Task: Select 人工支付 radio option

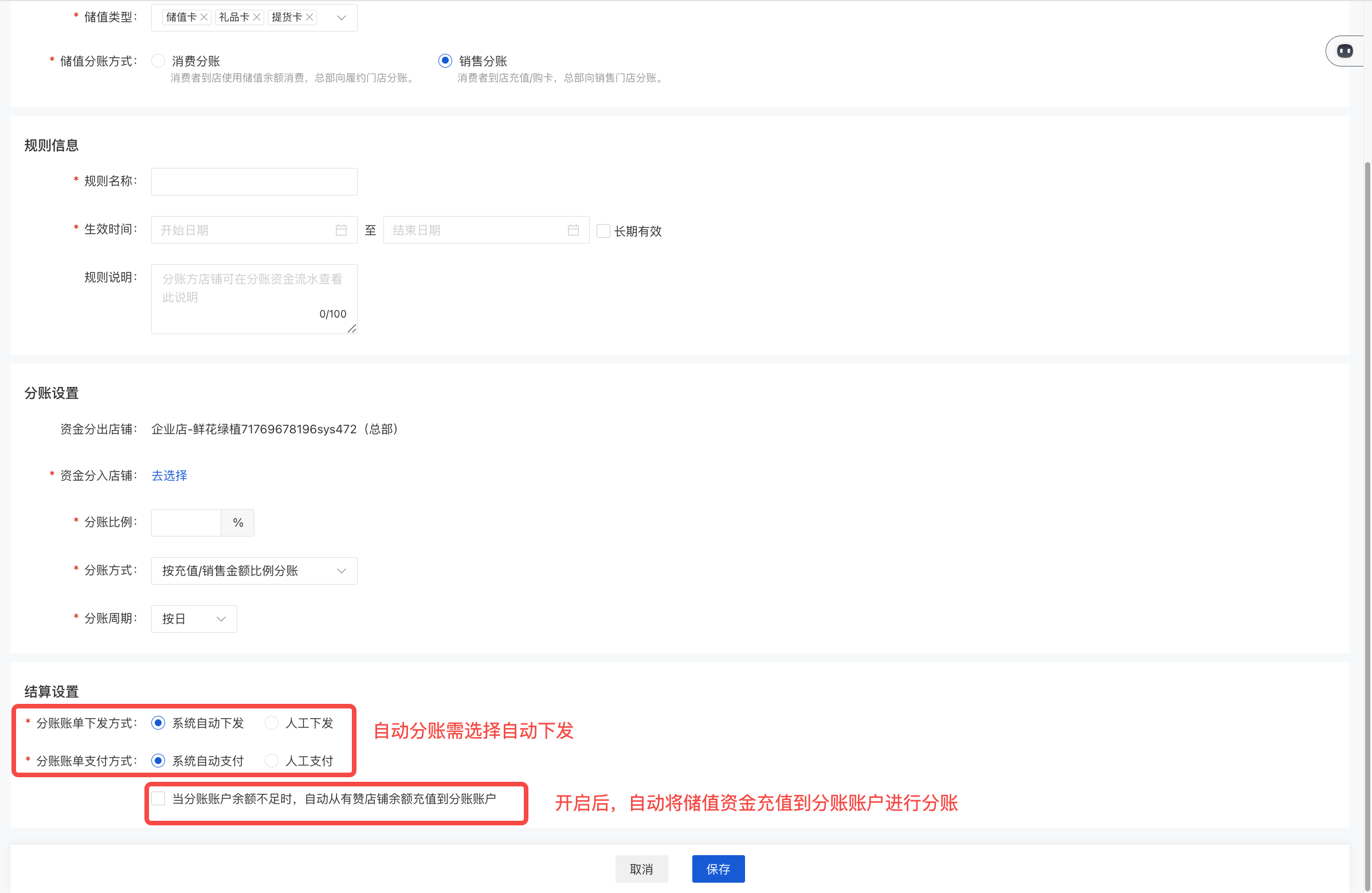Action: coord(272,761)
